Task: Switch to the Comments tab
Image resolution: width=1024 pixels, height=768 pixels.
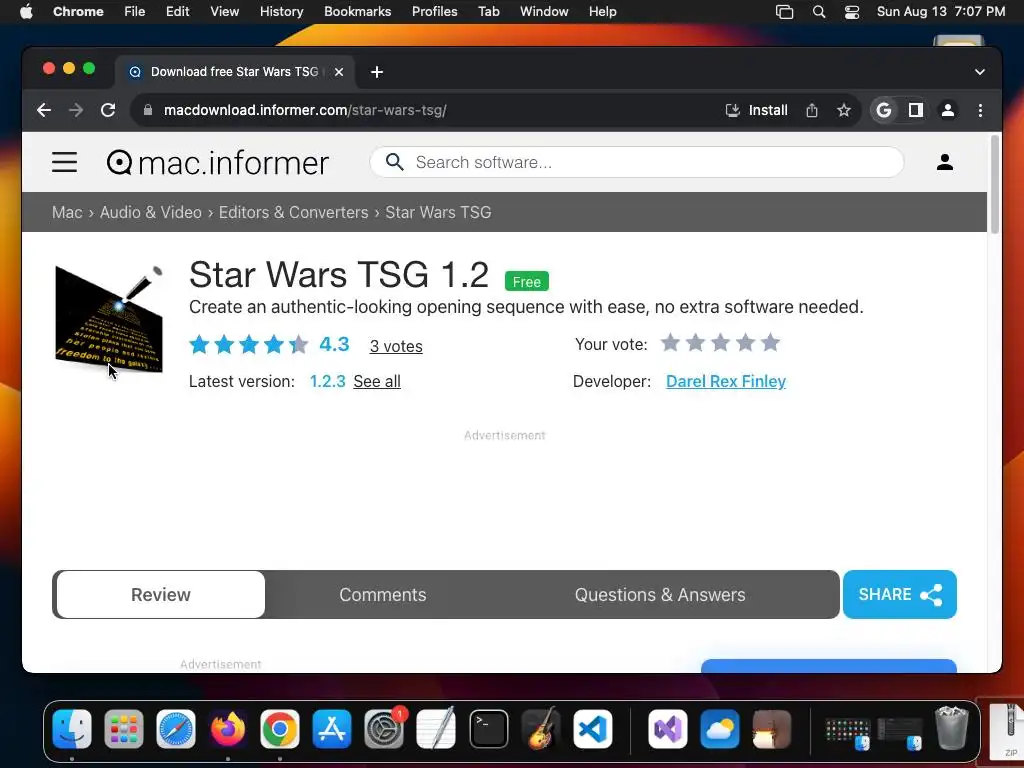Action: 383,595
